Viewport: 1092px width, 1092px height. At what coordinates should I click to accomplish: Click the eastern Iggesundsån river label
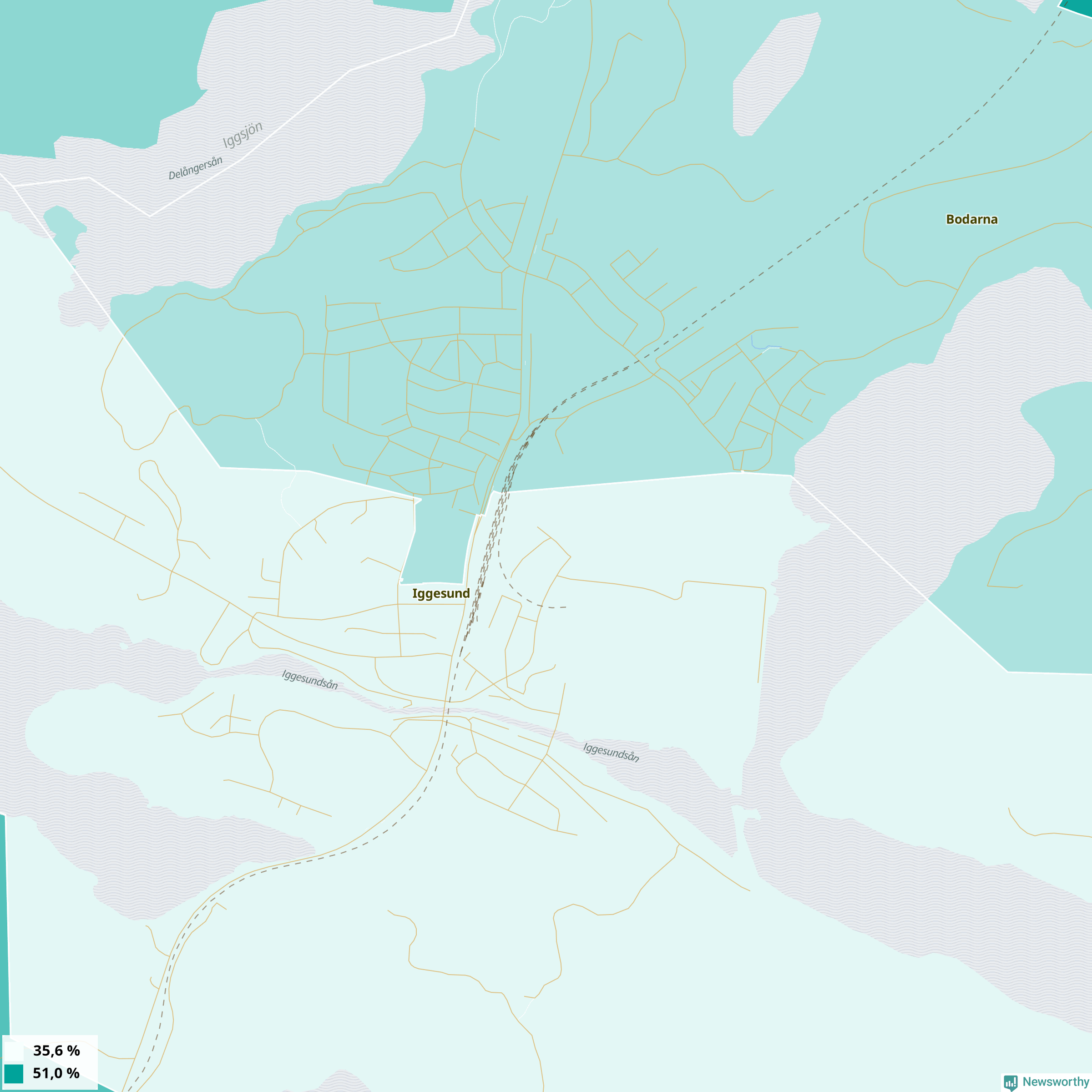[612, 752]
